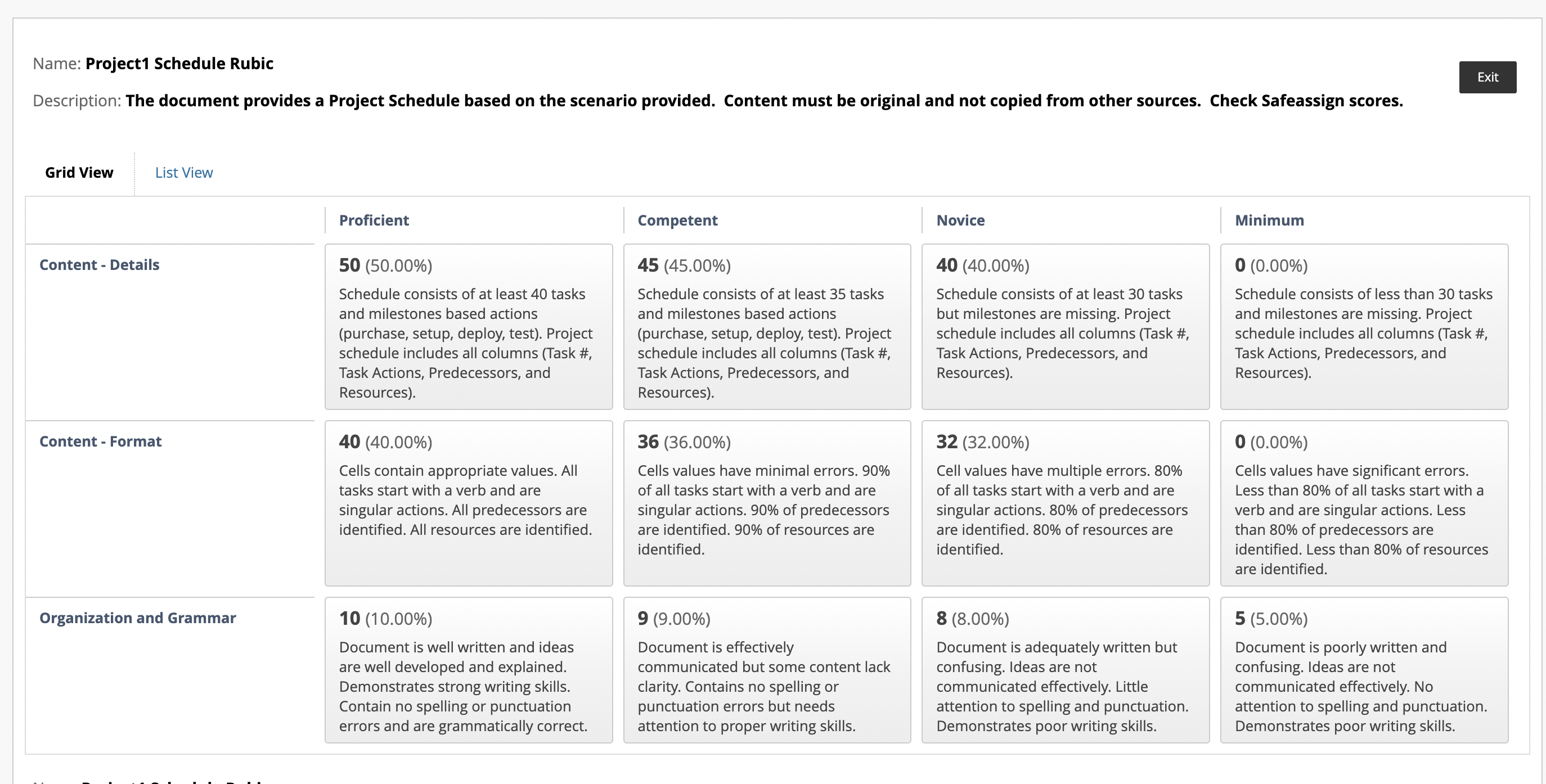Viewport: 1546px width, 784px height.
Task: Click the Organization and Grammar row header
Action: [x=137, y=618]
